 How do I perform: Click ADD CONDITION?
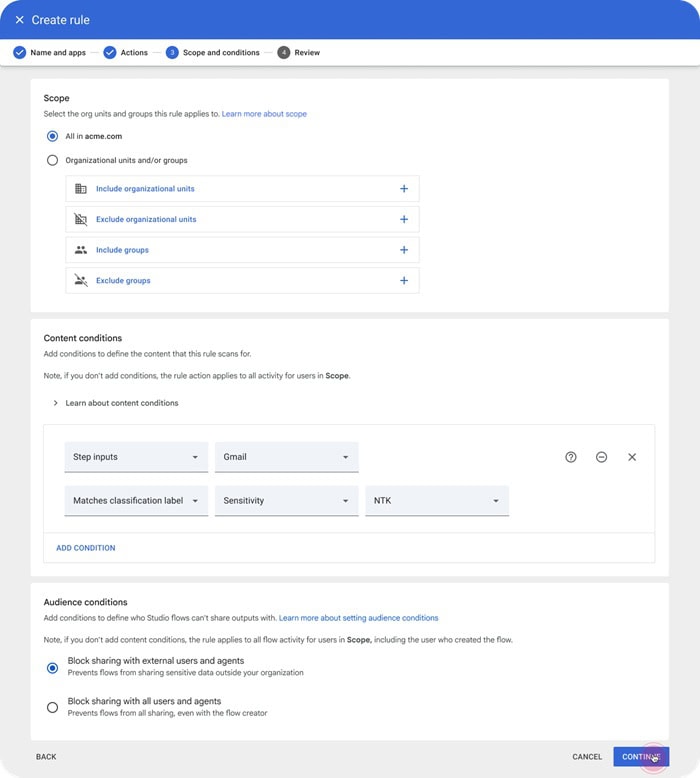click(85, 548)
